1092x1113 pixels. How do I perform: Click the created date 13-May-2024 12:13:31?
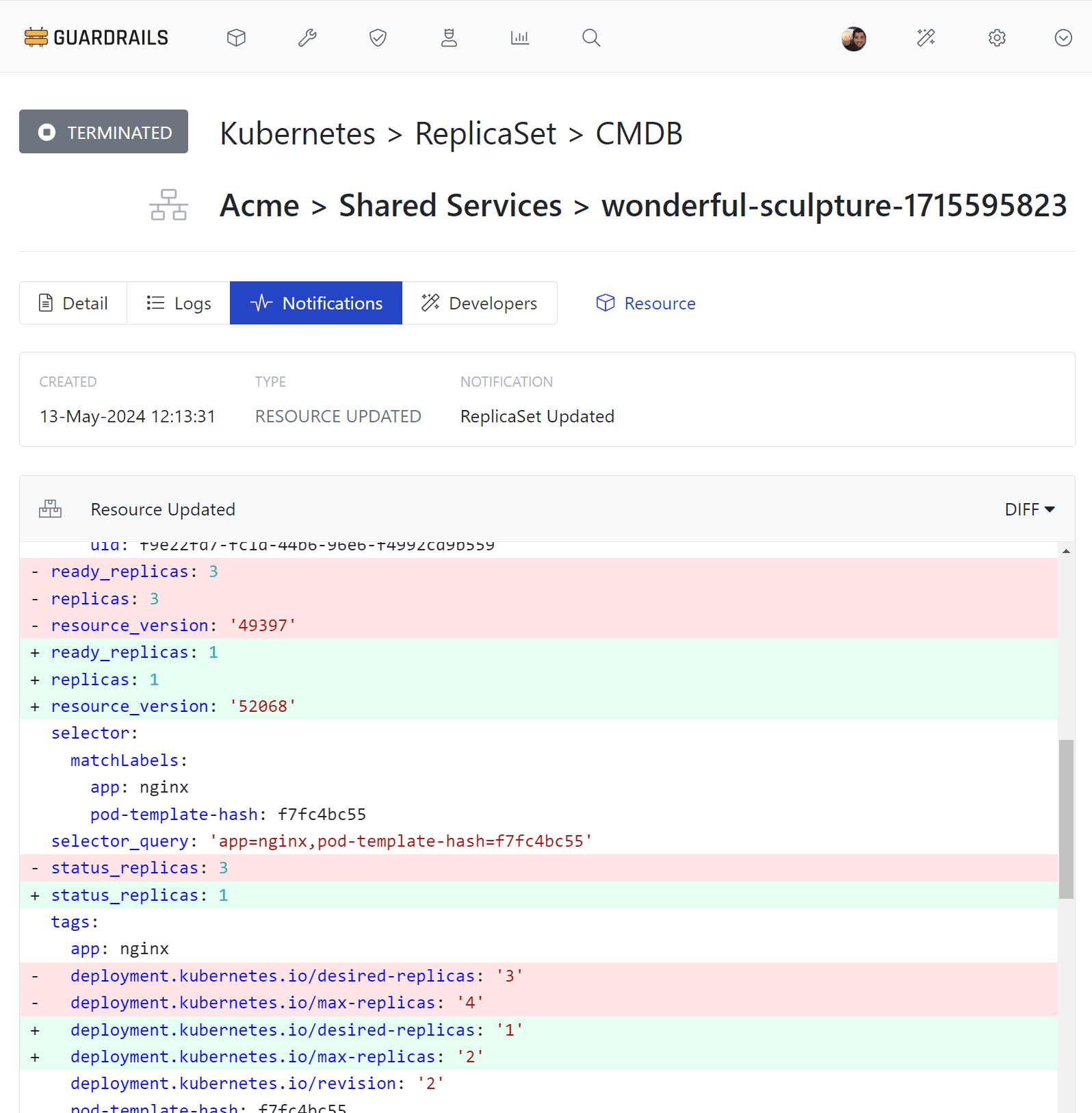click(127, 416)
